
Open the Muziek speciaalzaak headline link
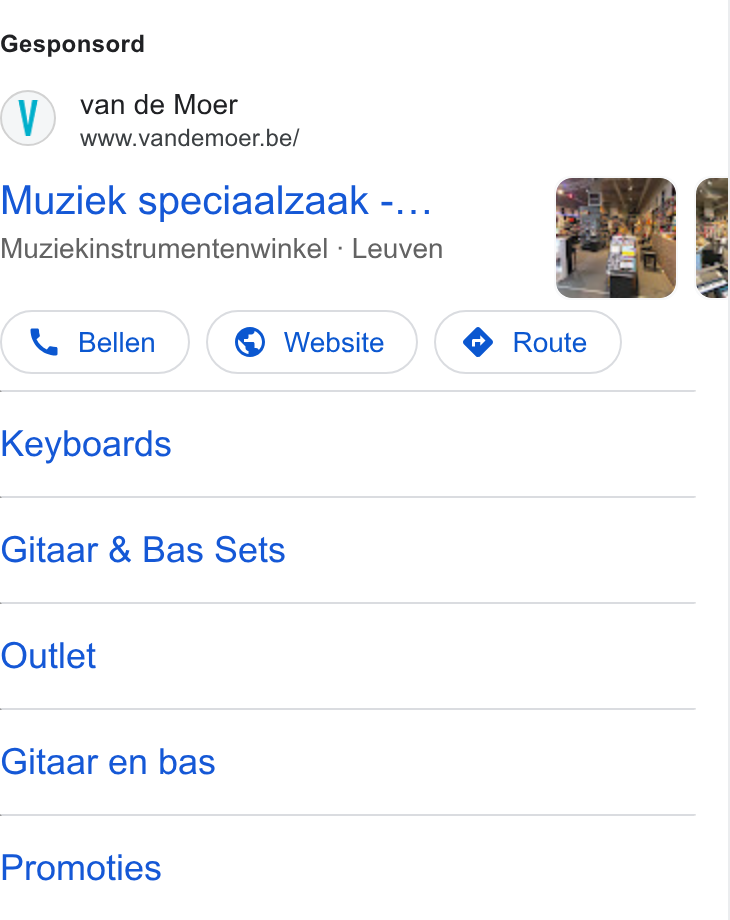coord(216,201)
